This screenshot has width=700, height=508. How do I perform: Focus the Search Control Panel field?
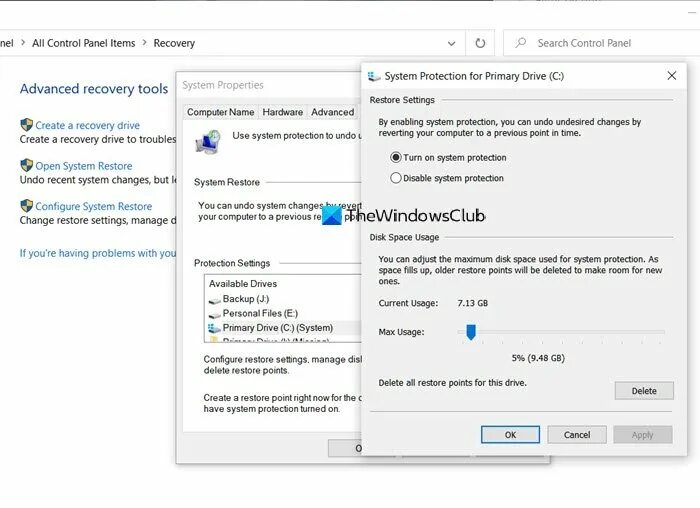[x=601, y=43]
